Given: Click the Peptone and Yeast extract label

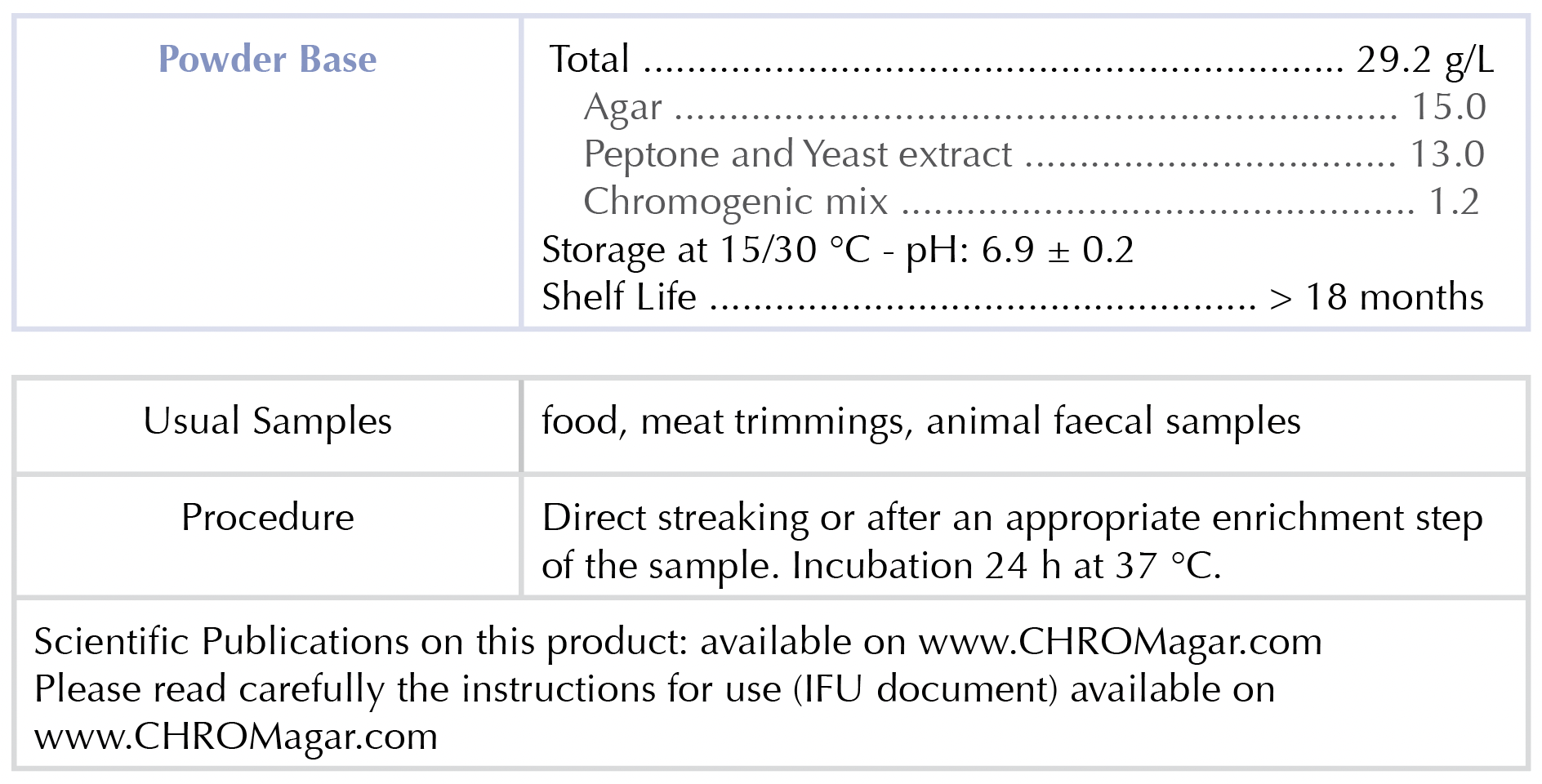Looking at the screenshot, I should 797,154.
